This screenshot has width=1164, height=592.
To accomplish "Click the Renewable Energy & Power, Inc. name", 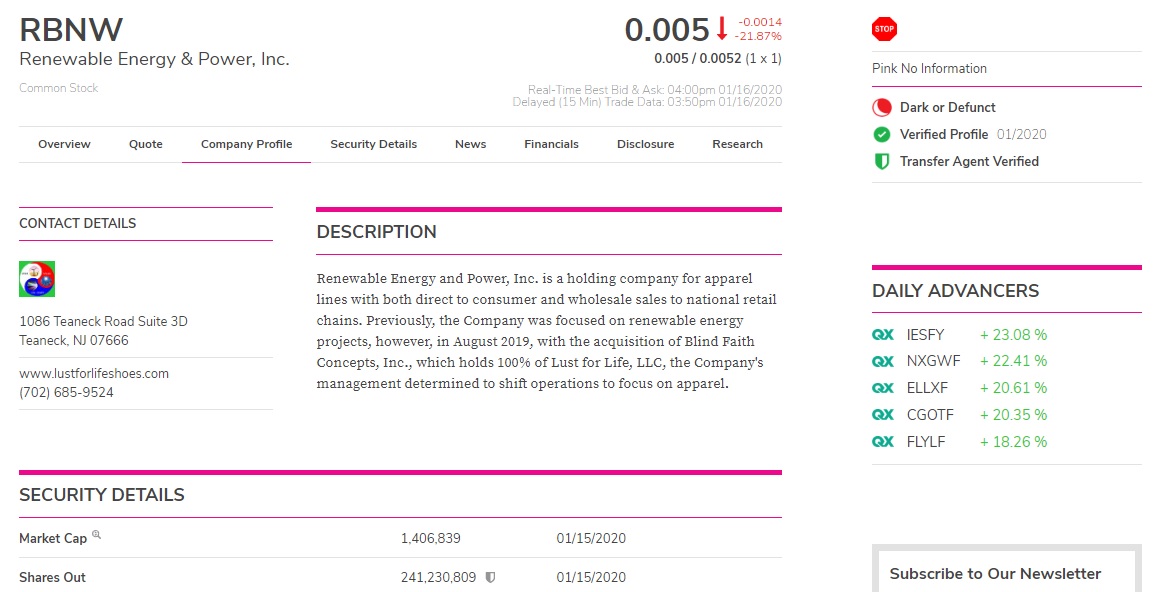I will (154, 59).
